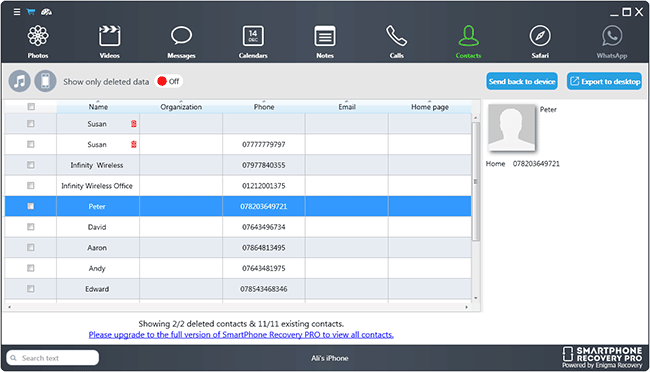
Task: Open the Calls section
Action: pyautogui.click(x=396, y=42)
